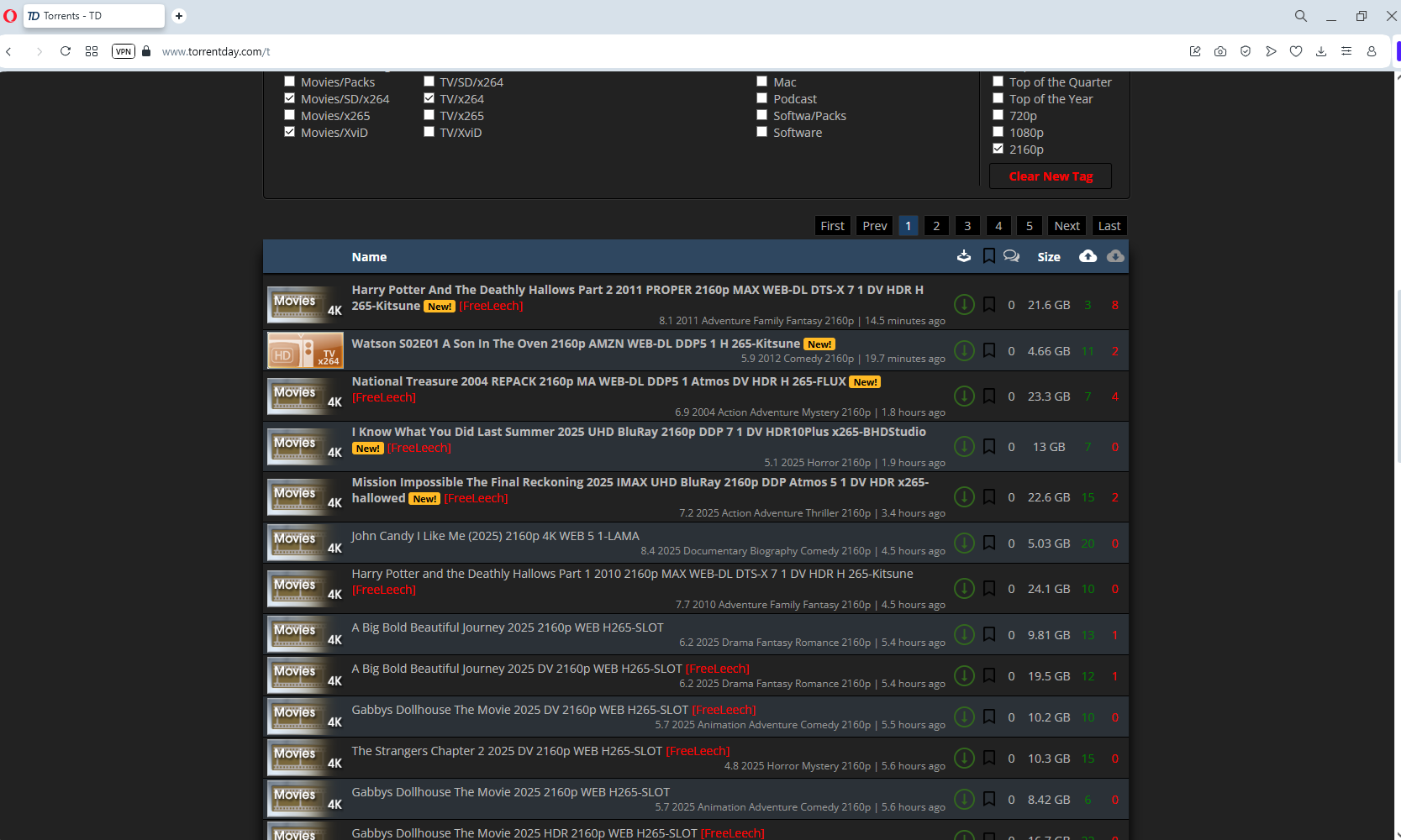Check the Podcast category
1401x840 pixels.
(762, 98)
